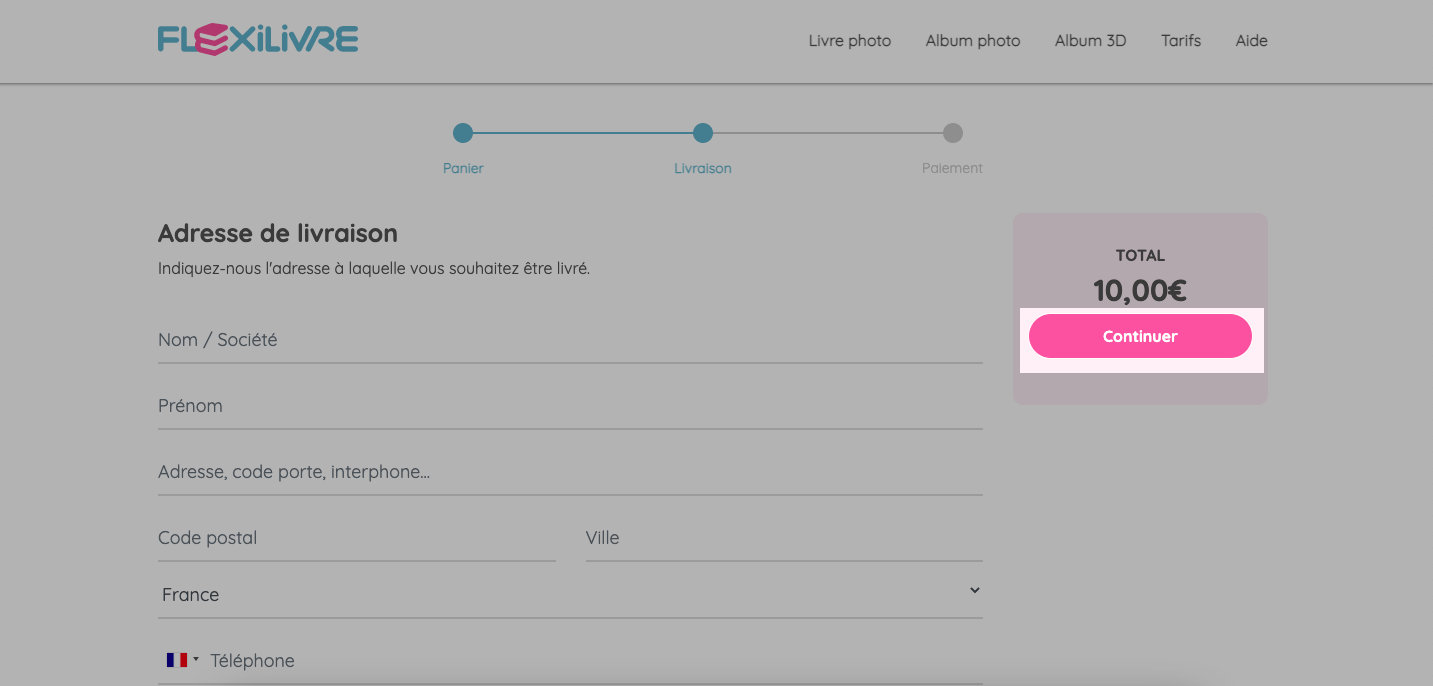
Task: Open the Tarifs page
Action: pos(1181,41)
